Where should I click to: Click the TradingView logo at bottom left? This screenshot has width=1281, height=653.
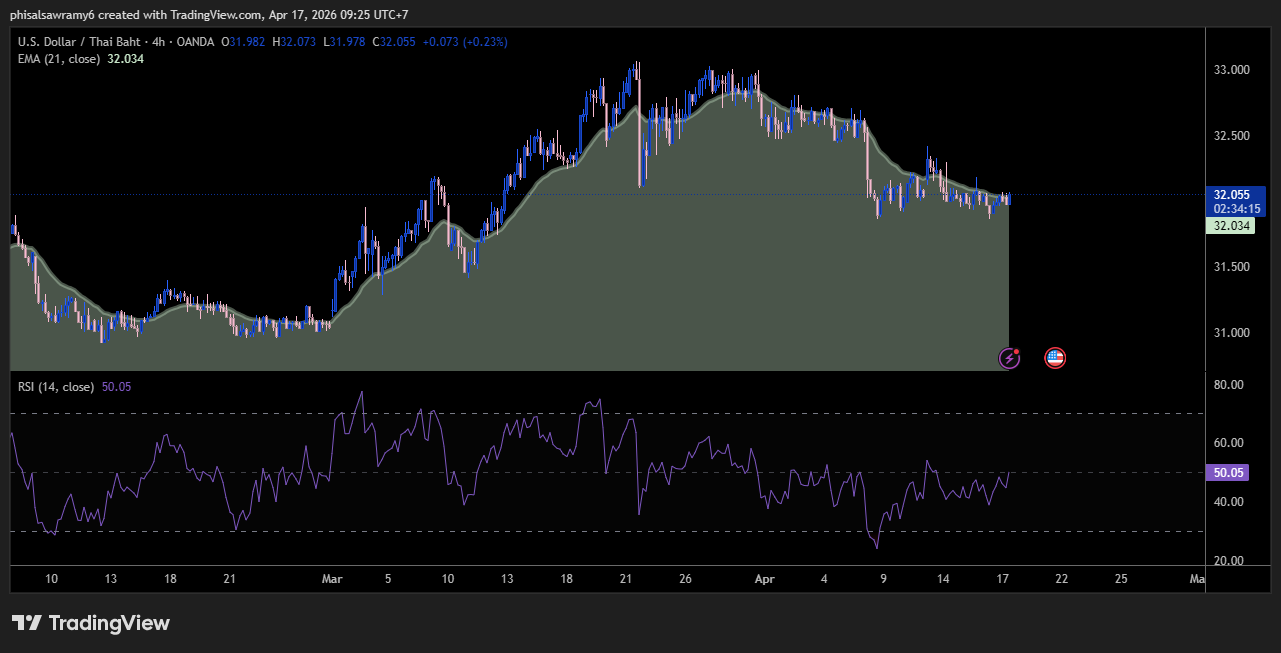91,623
